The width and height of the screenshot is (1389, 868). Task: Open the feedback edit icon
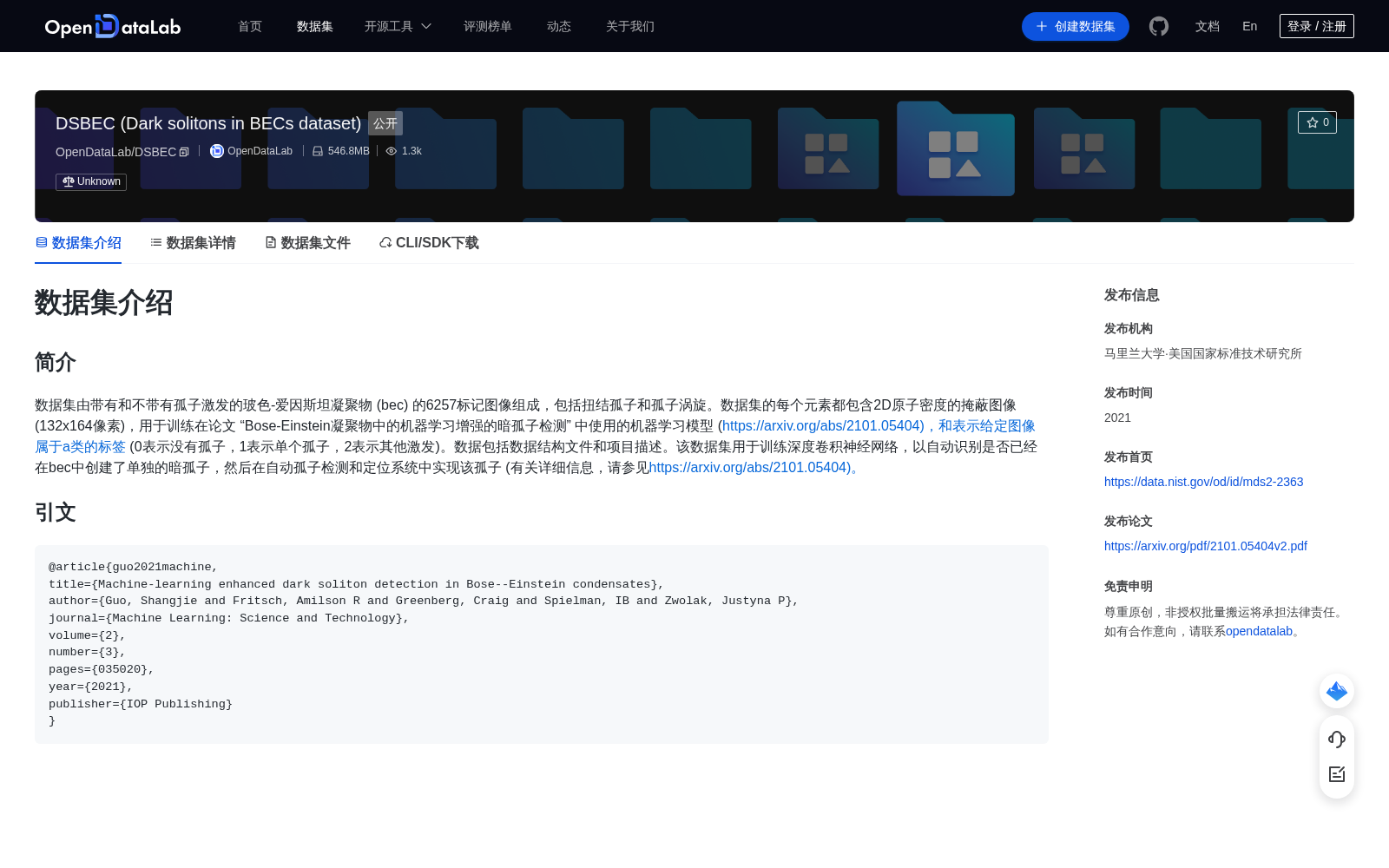[x=1337, y=774]
